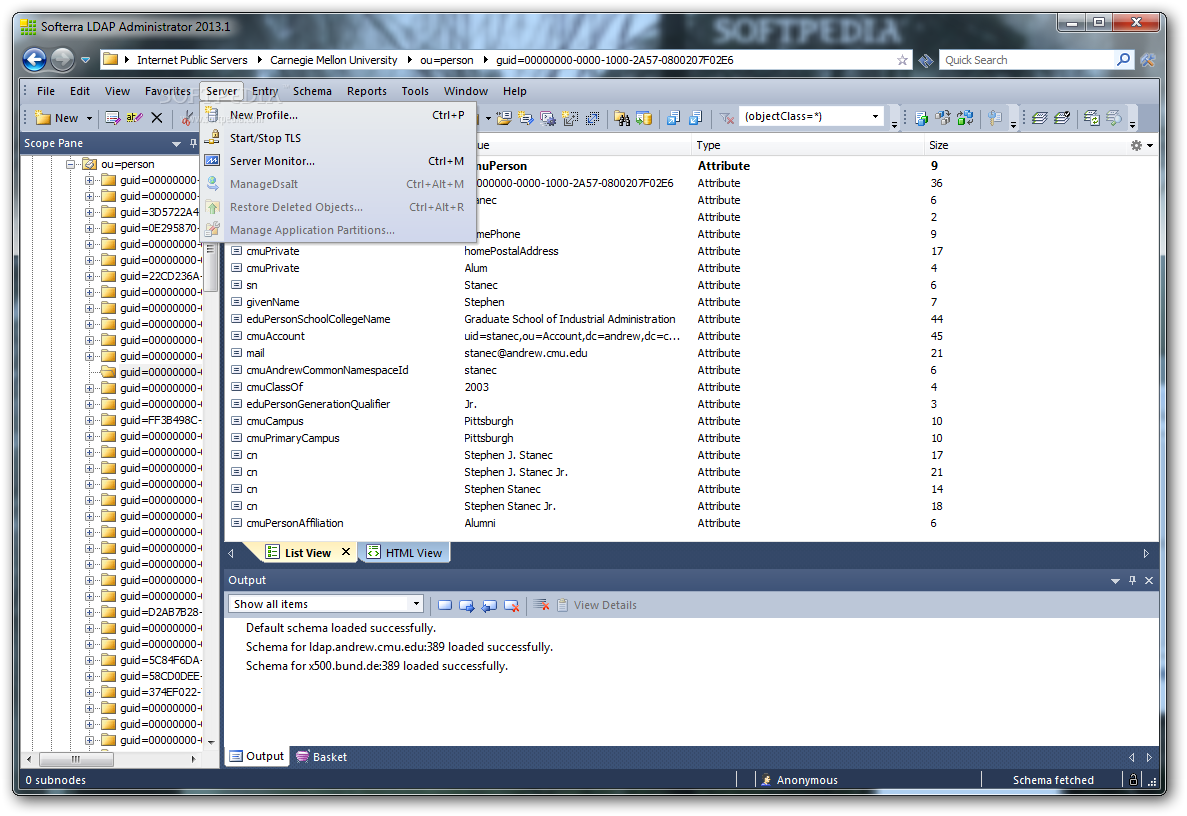Viewport: 1187px width, 816px height.
Task: Click the Quick Search input field
Action: [1027, 60]
